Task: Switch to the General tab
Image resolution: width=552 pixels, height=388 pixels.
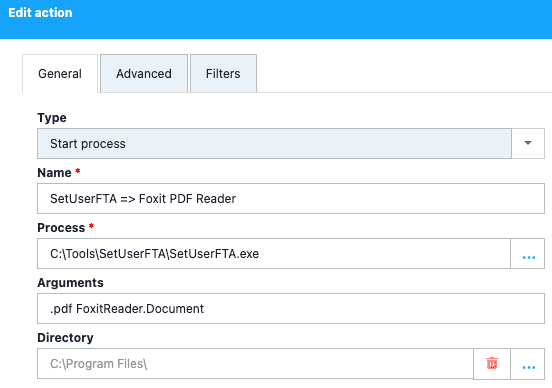Action: tap(60, 74)
